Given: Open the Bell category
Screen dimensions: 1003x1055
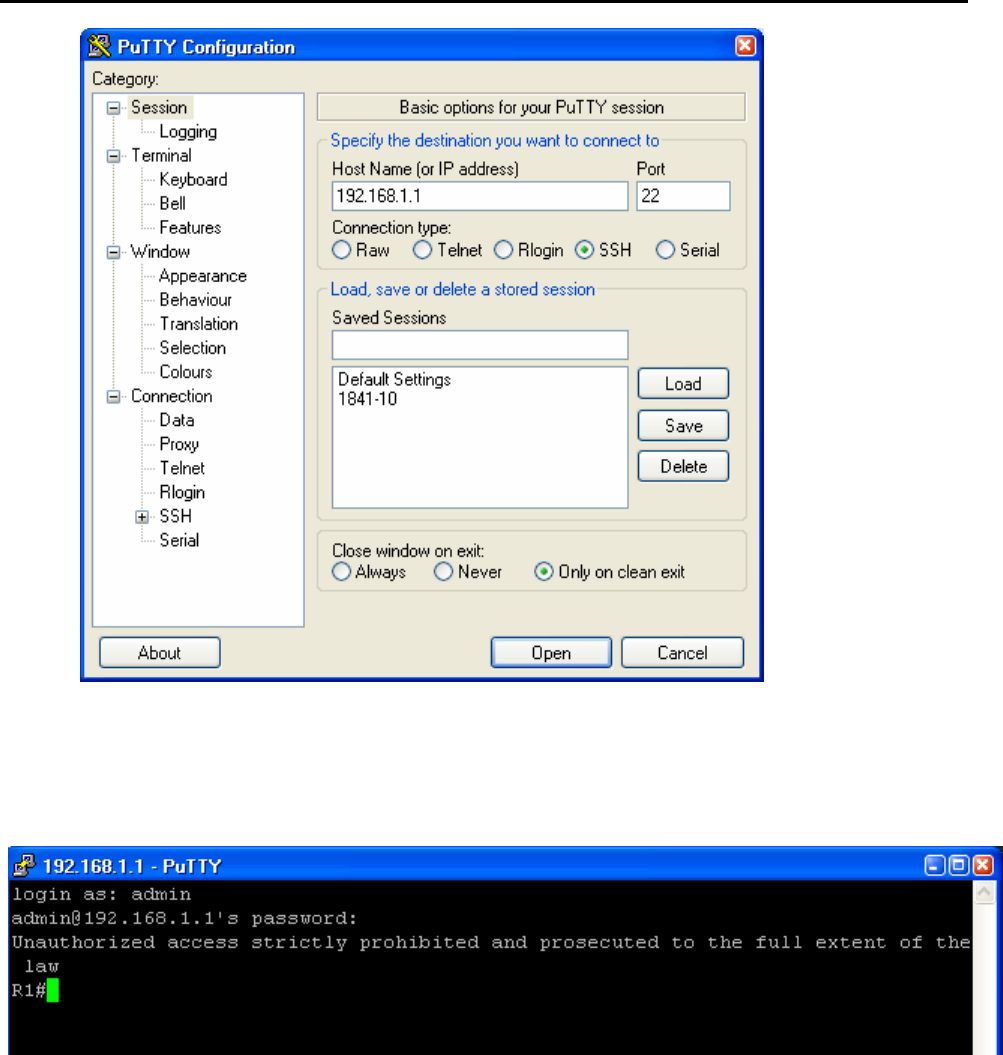Looking at the screenshot, I should point(172,204).
